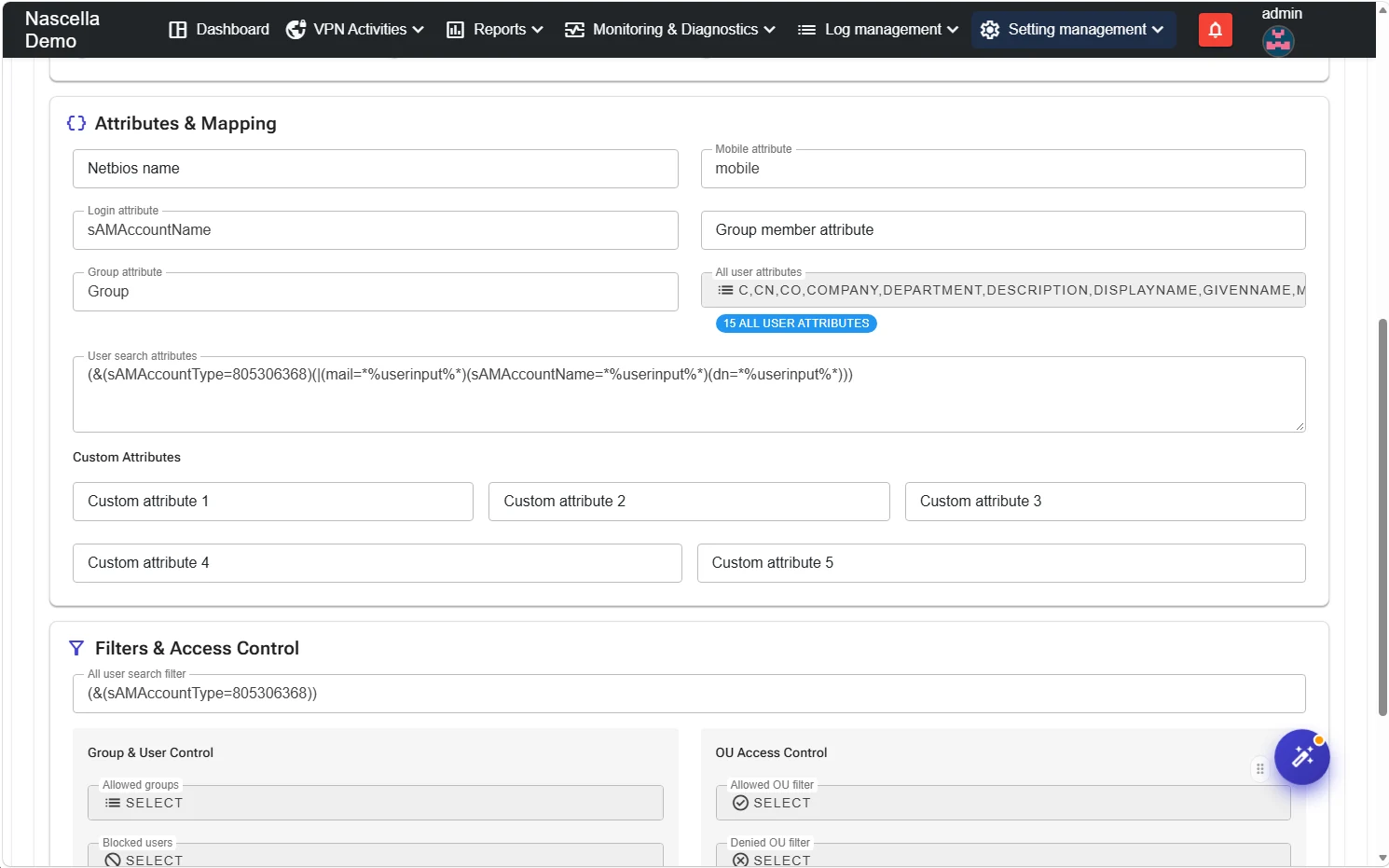Viewport: 1389px width, 868px height.
Task: Click the Nascella Demo logo text
Action: [62, 30]
